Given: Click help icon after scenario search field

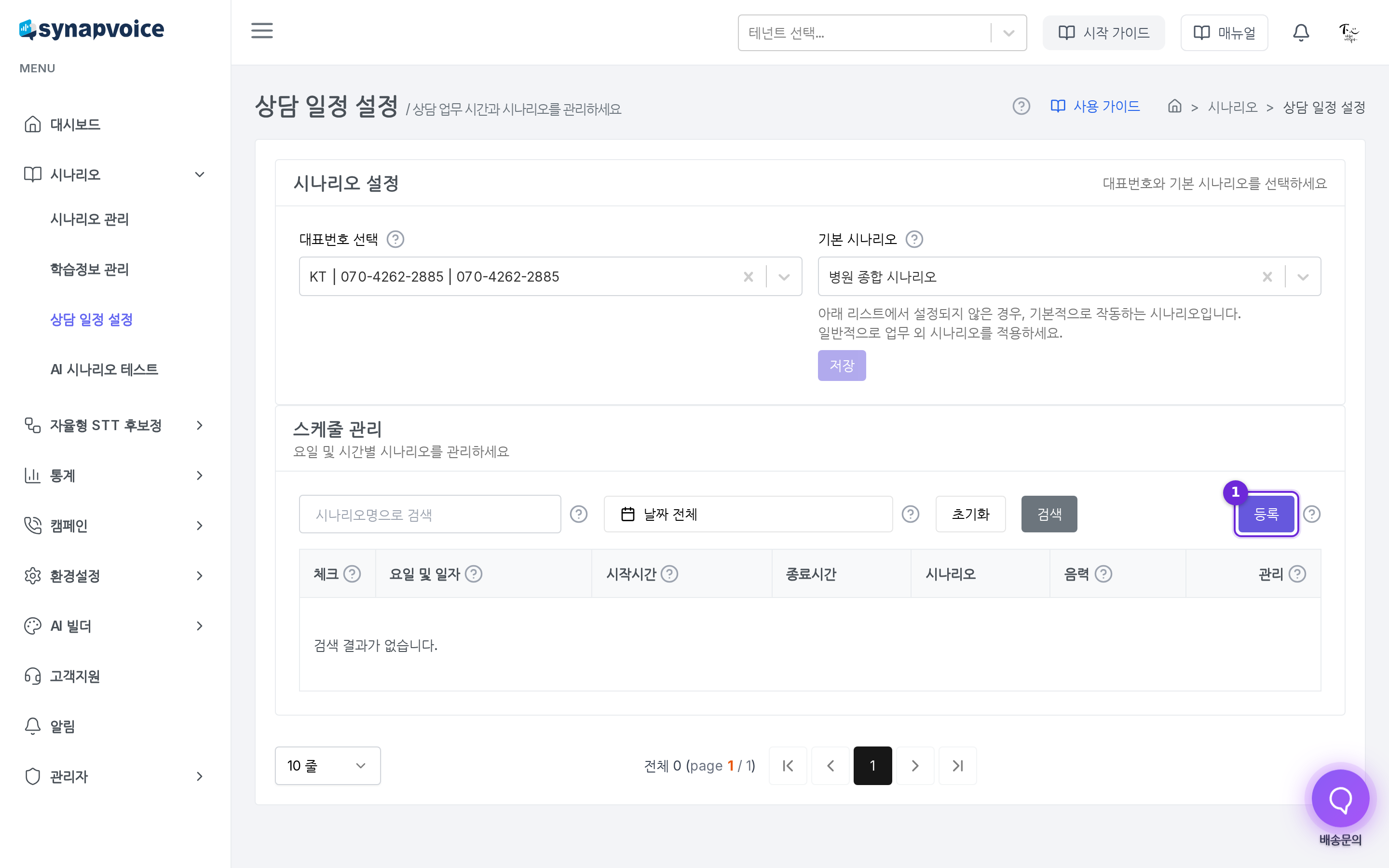Looking at the screenshot, I should (579, 514).
